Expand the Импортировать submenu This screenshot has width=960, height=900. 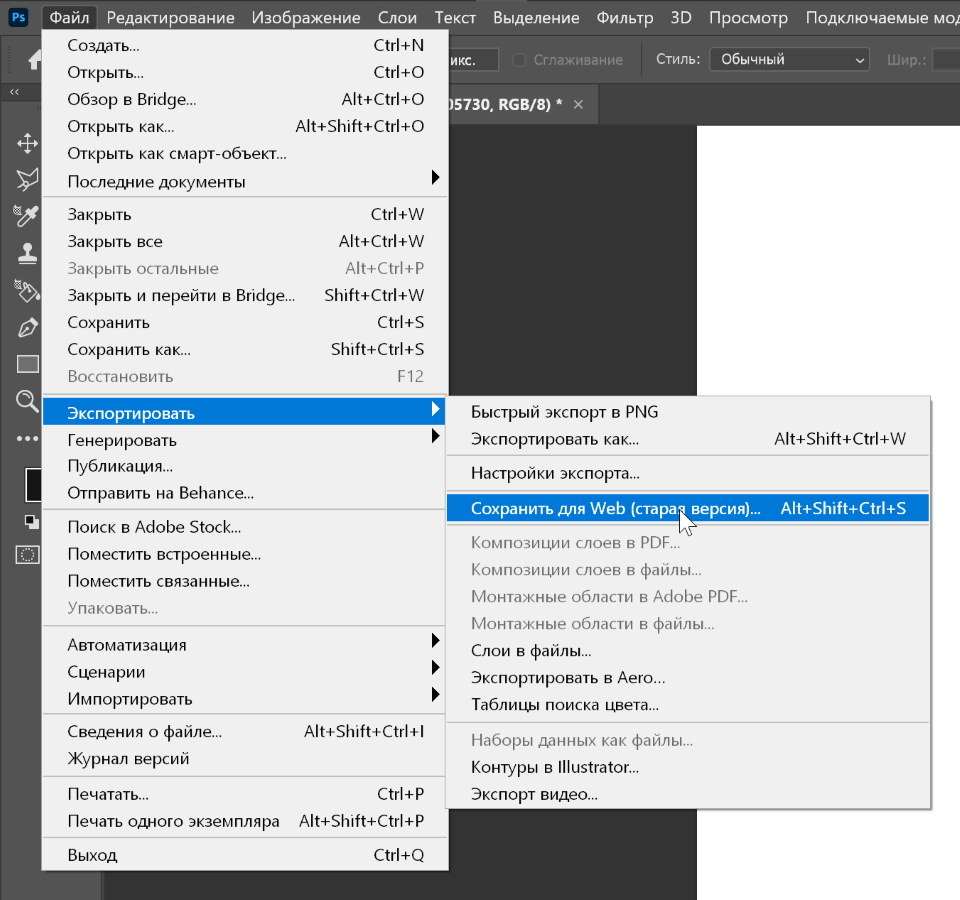coord(245,699)
